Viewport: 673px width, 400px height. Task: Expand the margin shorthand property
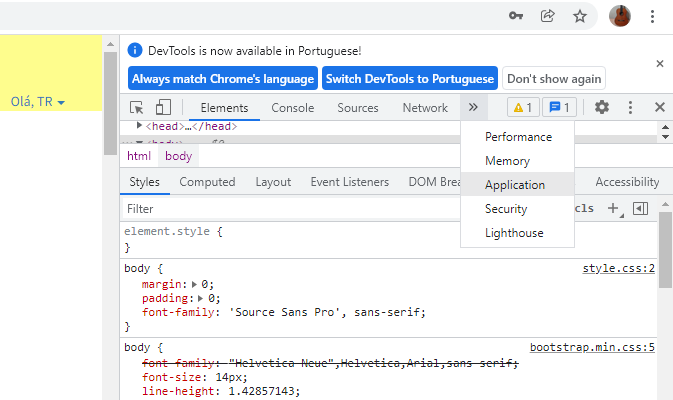coord(194,284)
